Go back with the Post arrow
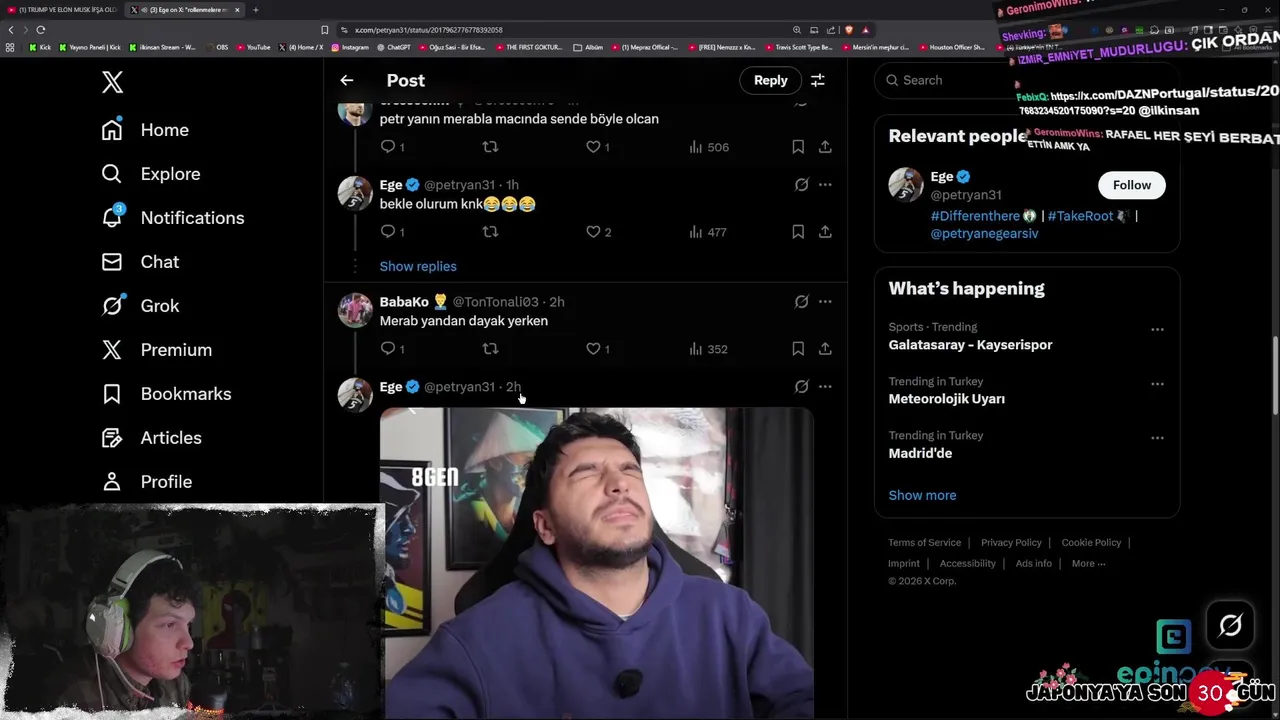The width and height of the screenshot is (1280, 720). pyautogui.click(x=346, y=80)
